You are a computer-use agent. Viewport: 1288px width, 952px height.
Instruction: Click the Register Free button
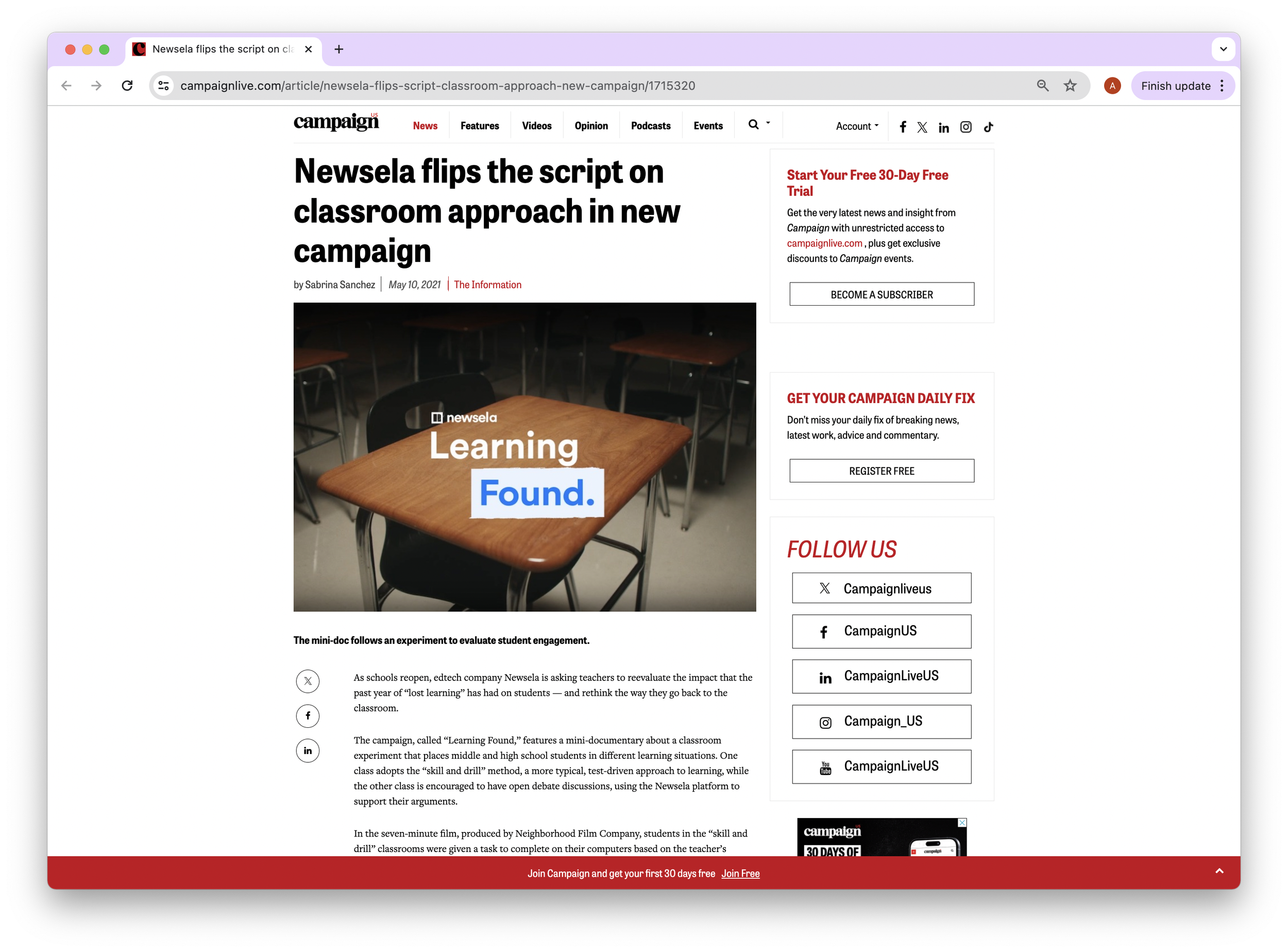882,471
